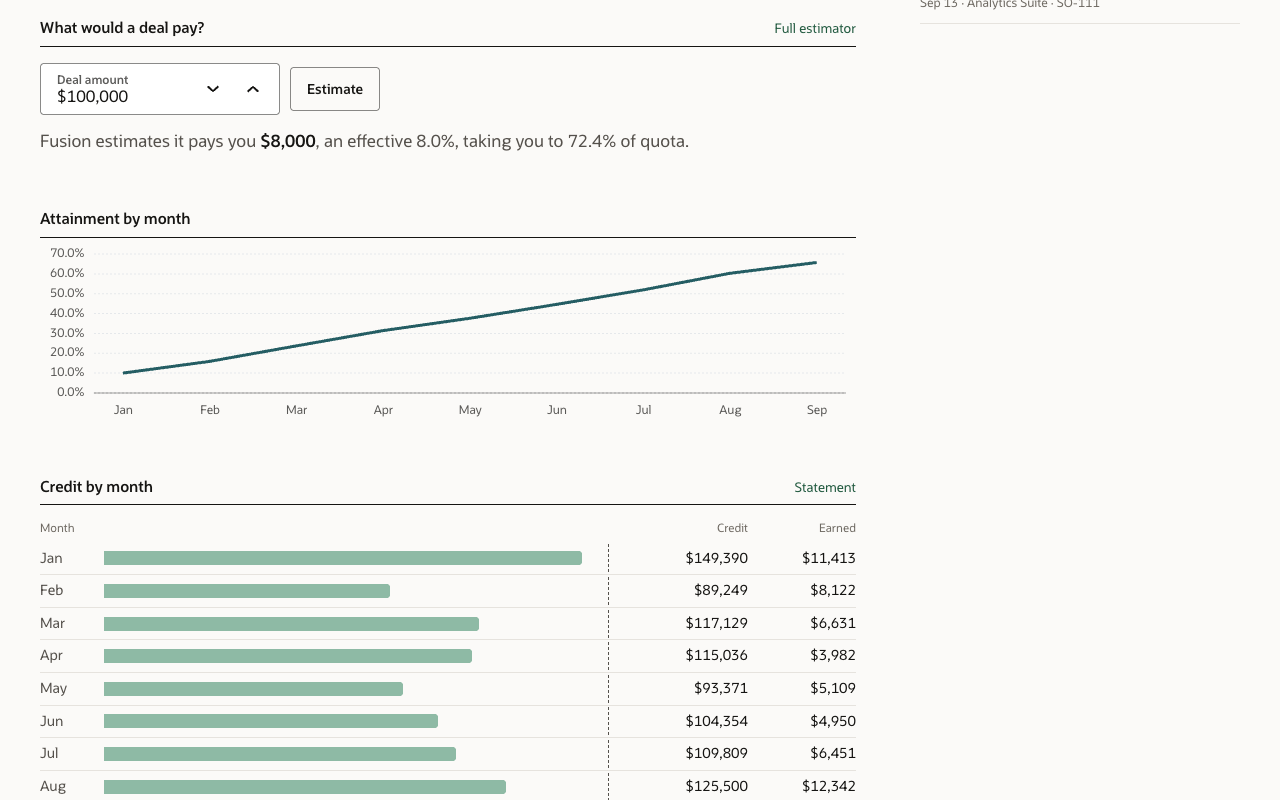Click the Attainment by month heading
This screenshot has height=800, width=1280.
115,219
